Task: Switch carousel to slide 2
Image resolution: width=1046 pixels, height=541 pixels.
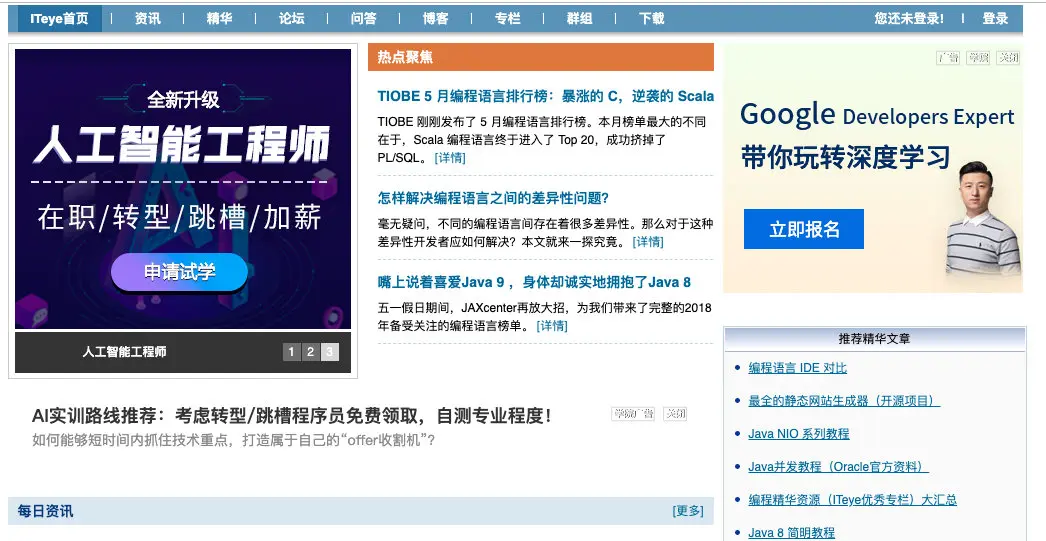Action: pos(310,352)
